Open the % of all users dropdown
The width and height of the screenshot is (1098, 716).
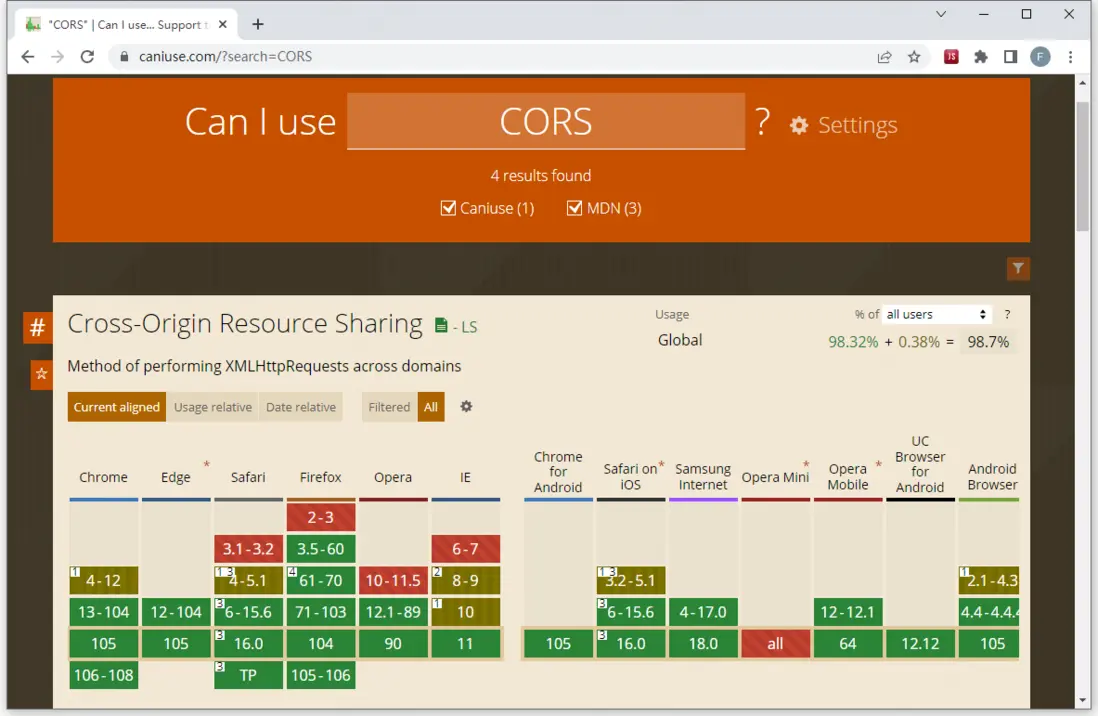click(x=935, y=314)
